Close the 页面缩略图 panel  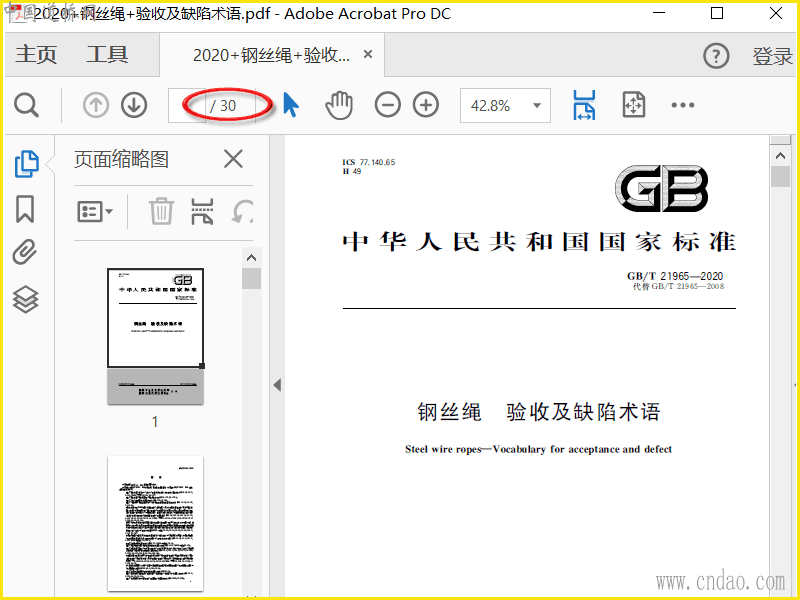click(x=233, y=159)
